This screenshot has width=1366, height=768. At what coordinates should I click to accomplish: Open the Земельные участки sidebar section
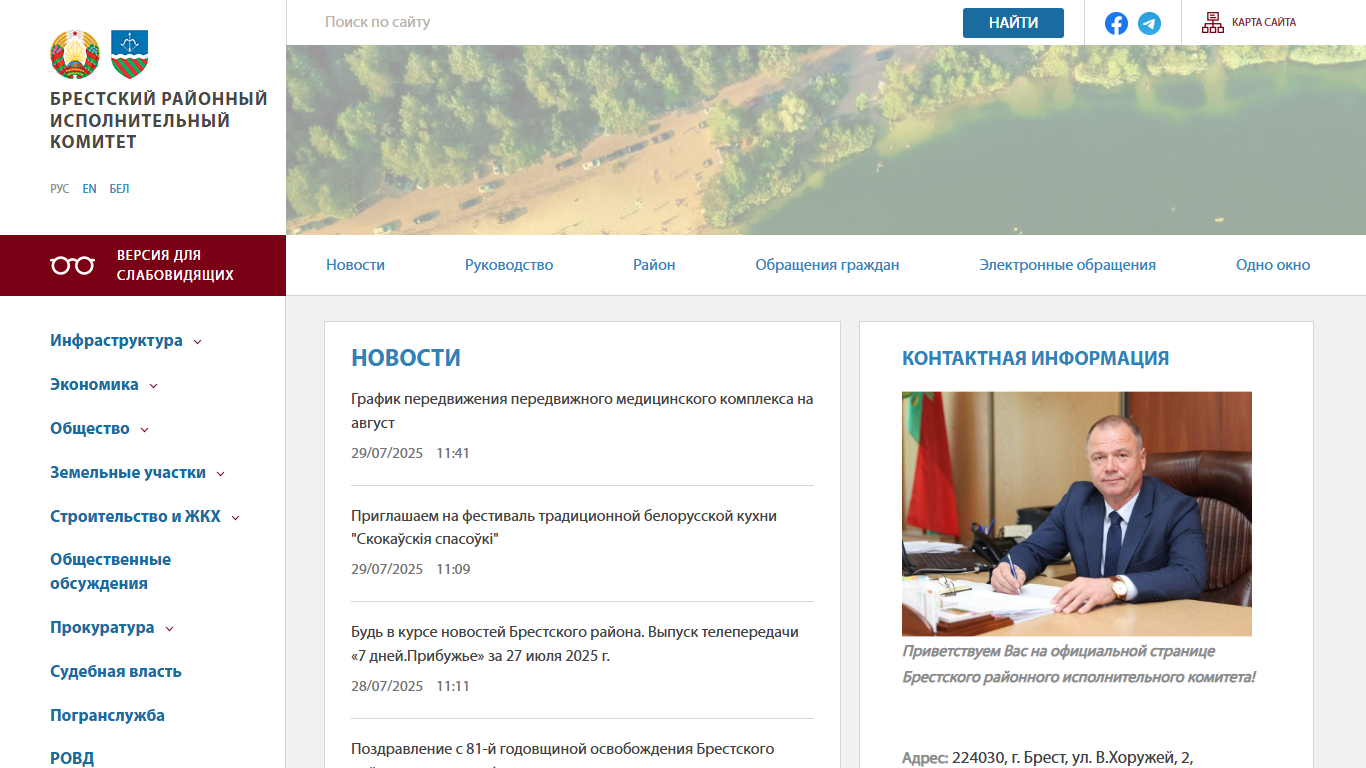click(x=128, y=473)
